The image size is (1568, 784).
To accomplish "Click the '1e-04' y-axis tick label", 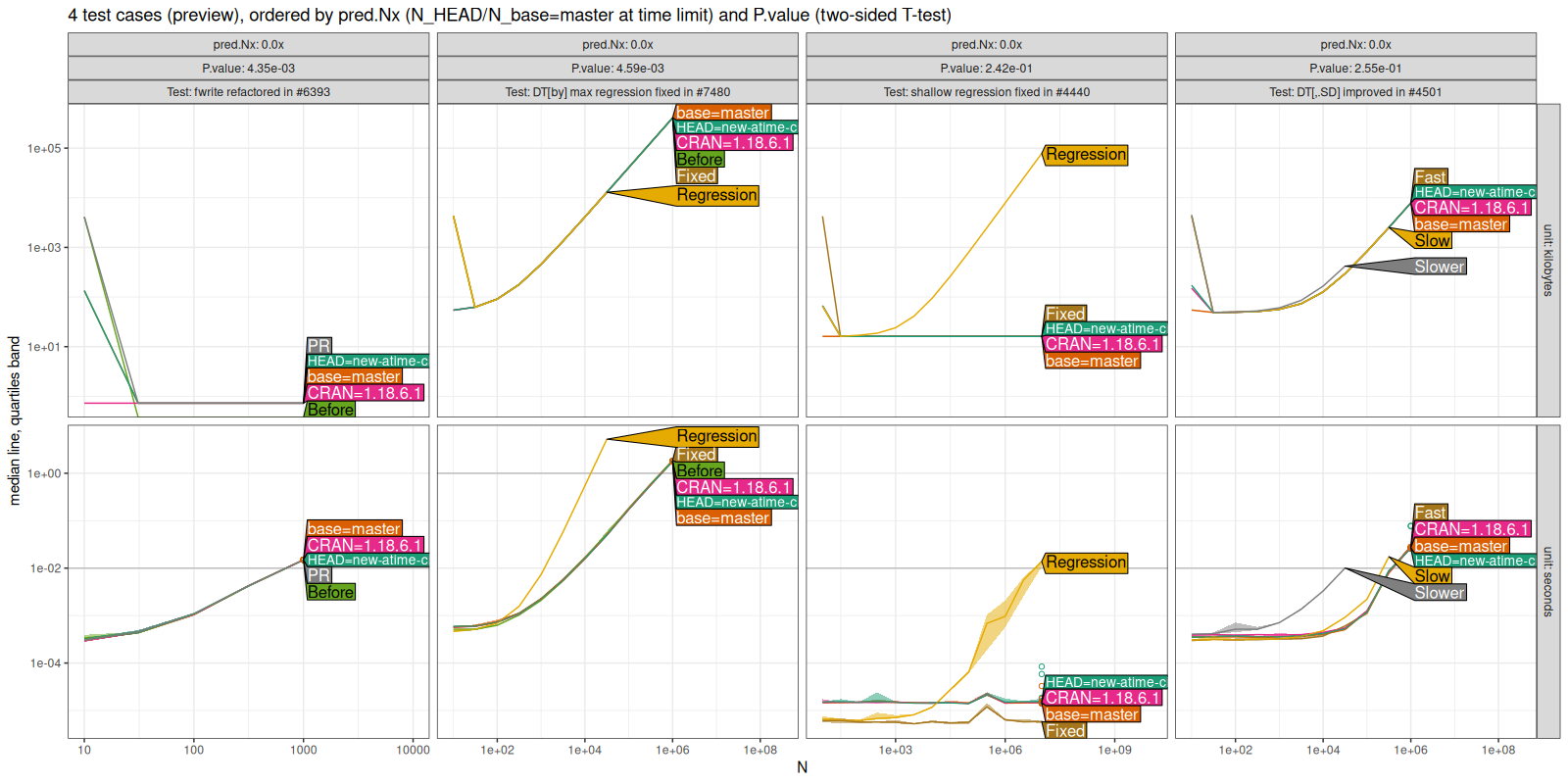I will [45, 663].
